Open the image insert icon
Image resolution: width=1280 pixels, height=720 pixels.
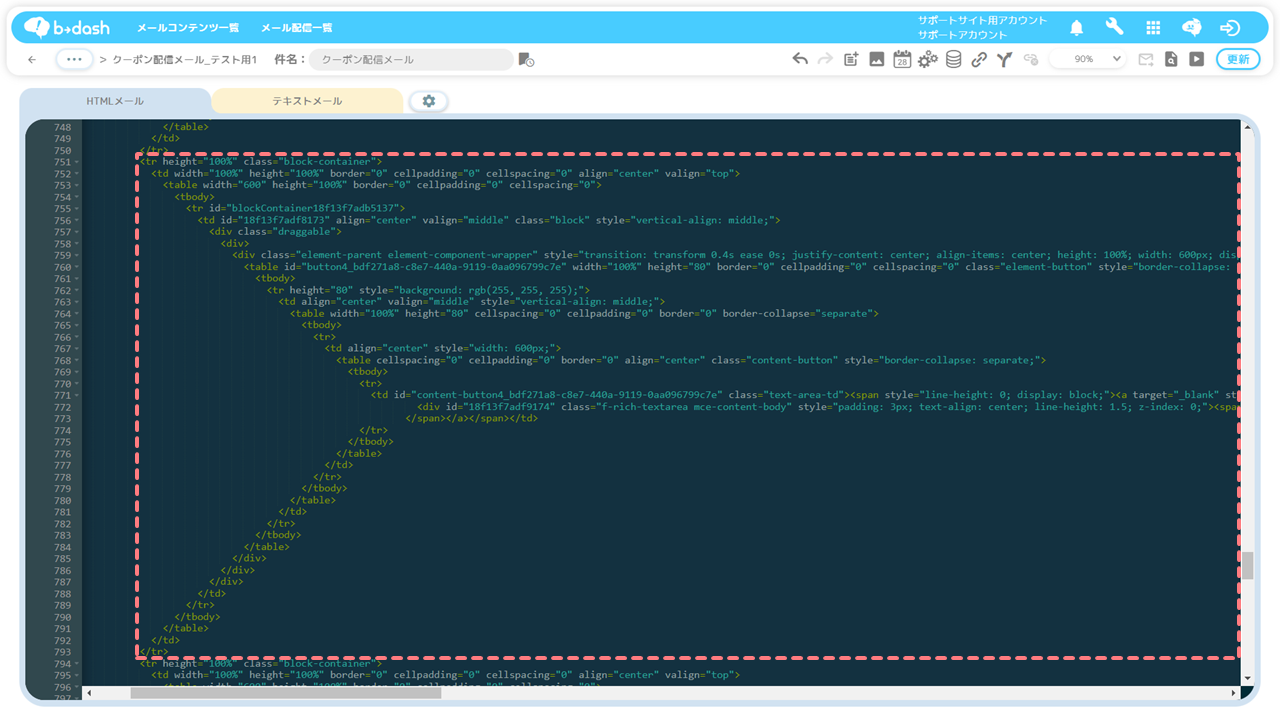tap(876, 59)
